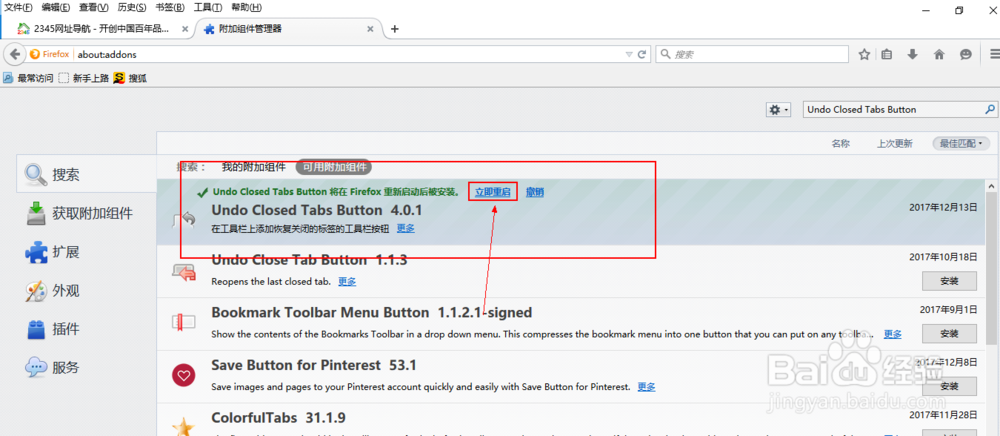Click 更多 link for Bookmark Toolbar Menu Button
1000x436 pixels.
[x=893, y=334]
